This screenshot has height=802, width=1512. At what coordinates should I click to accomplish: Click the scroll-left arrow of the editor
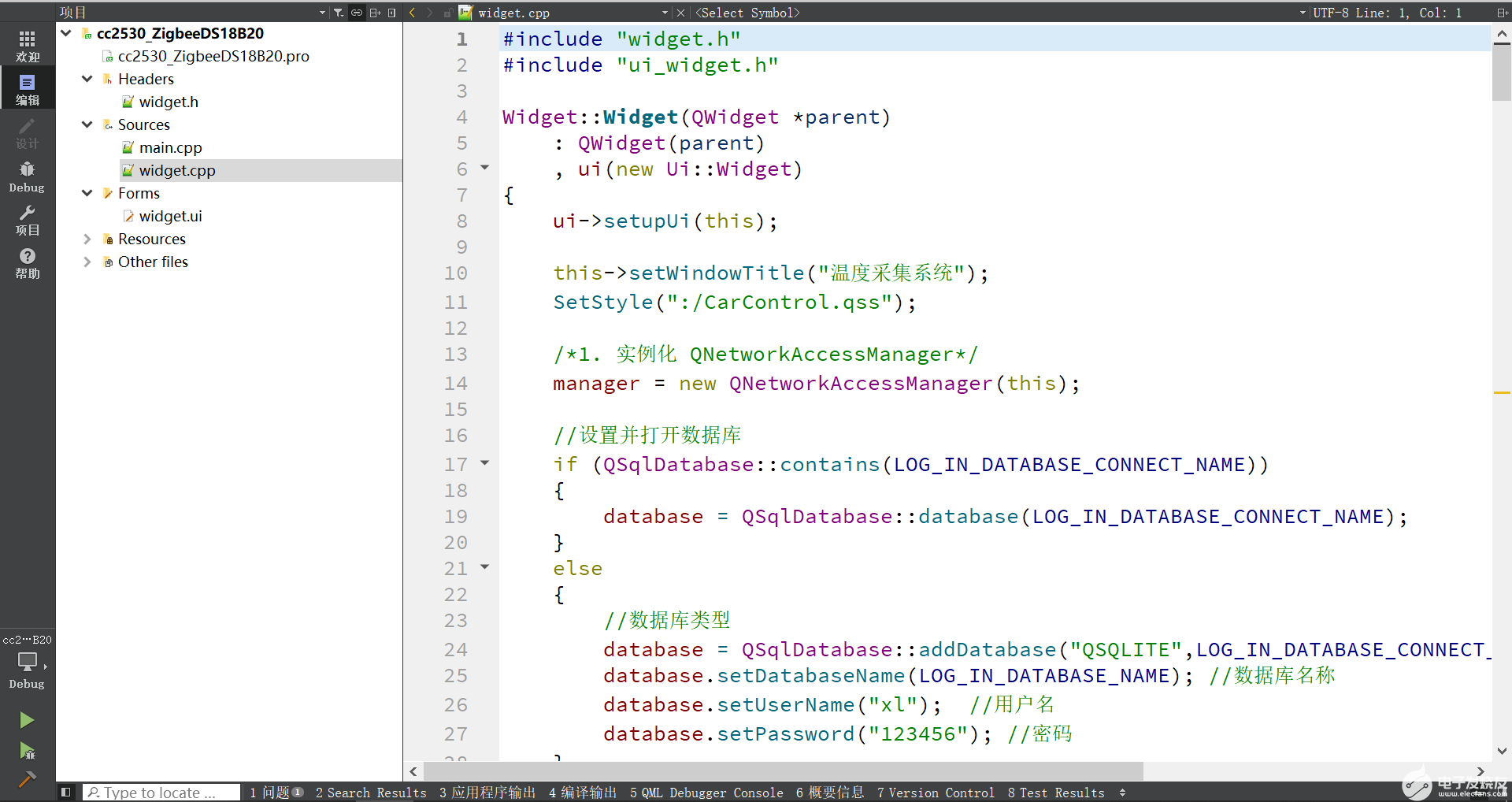(x=413, y=771)
